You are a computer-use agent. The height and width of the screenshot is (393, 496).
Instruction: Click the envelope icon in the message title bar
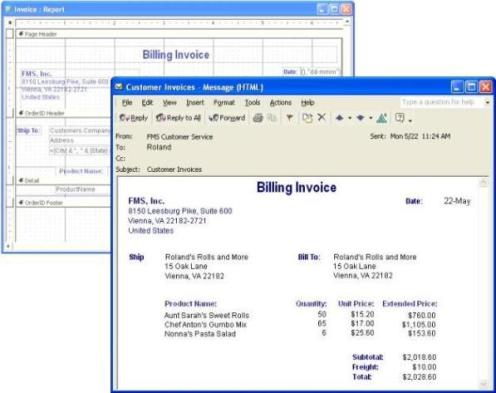coord(119,87)
